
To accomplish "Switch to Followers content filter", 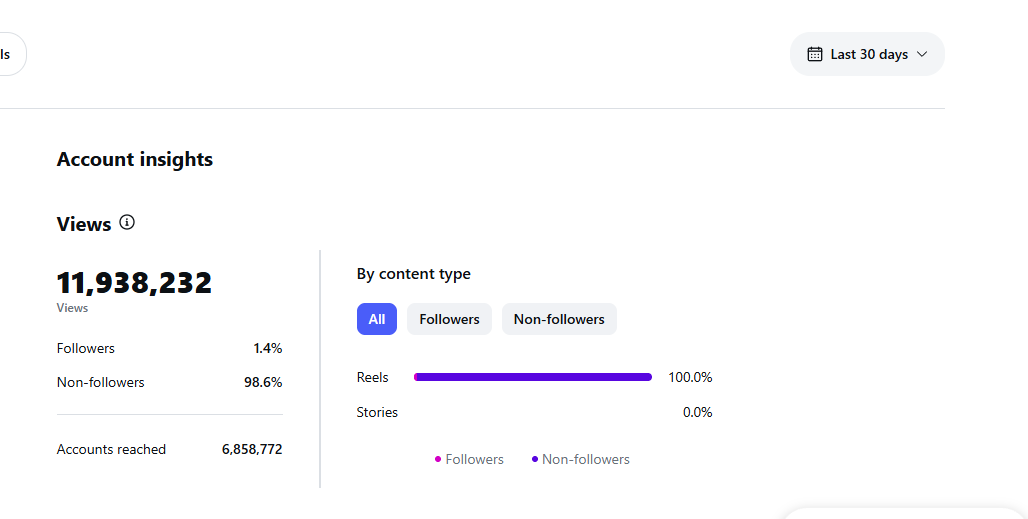I will [449, 319].
